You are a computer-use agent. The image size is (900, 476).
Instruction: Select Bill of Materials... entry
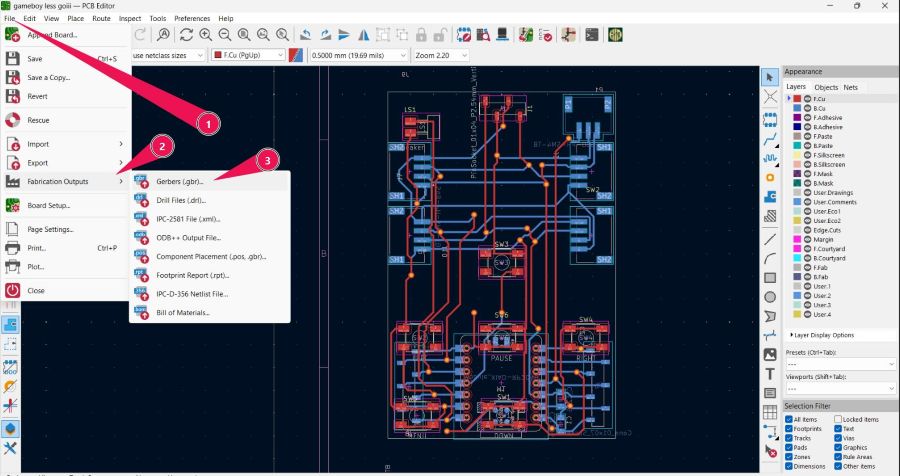(210, 313)
